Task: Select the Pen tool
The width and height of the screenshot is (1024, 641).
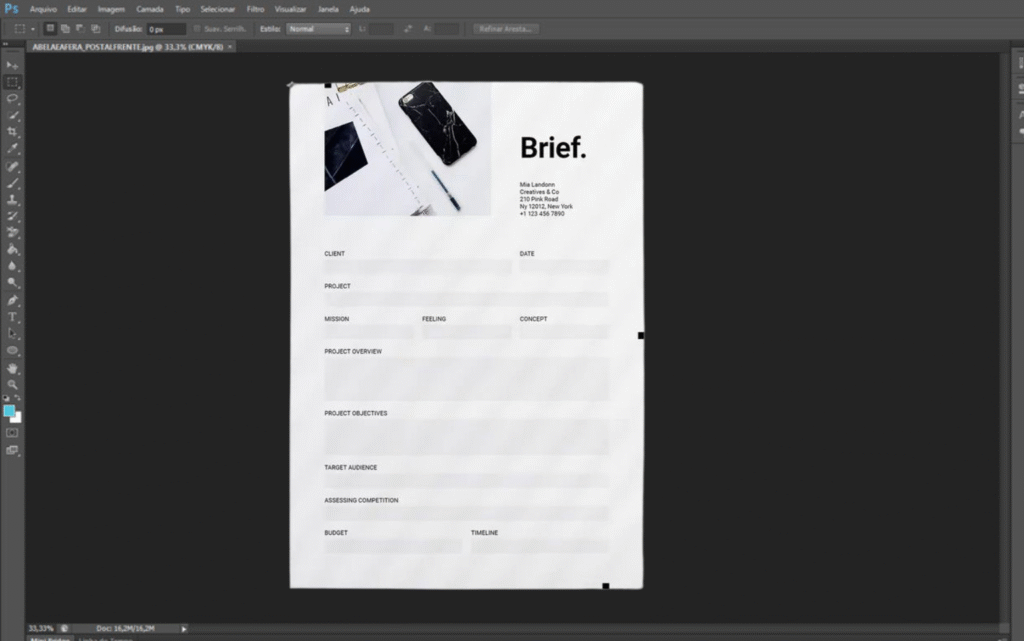Action: tap(13, 300)
